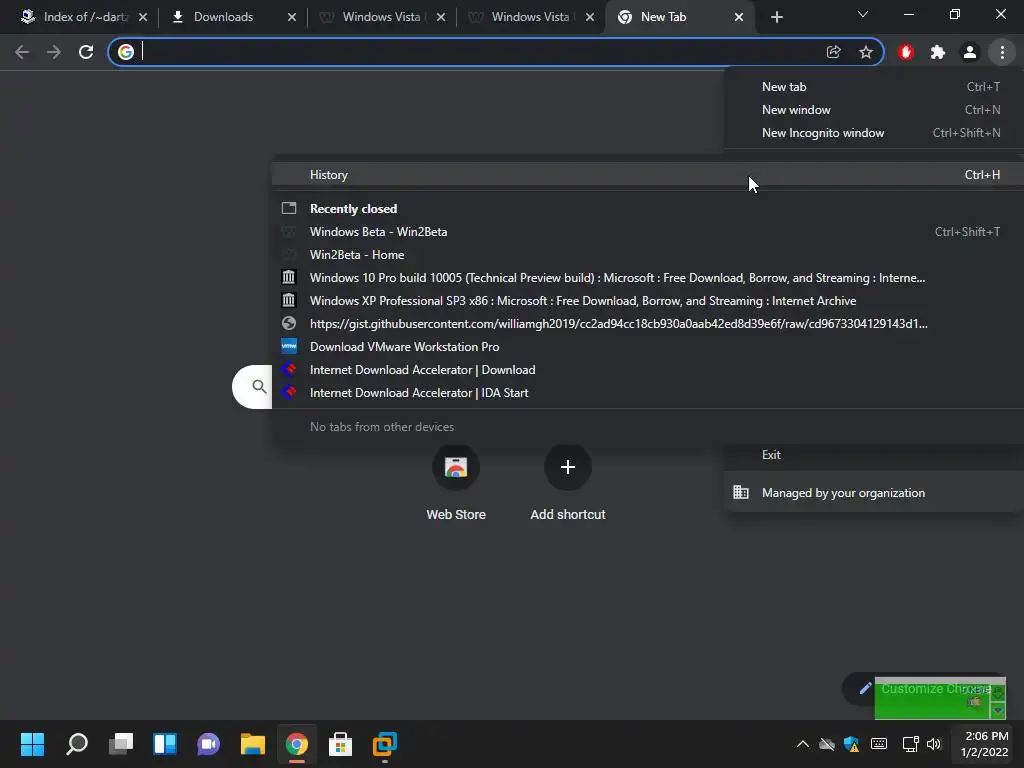This screenshot has width=1024, height=768.
Task: Click the OneDrive cloud tray icon
Action: click(827, 744)
